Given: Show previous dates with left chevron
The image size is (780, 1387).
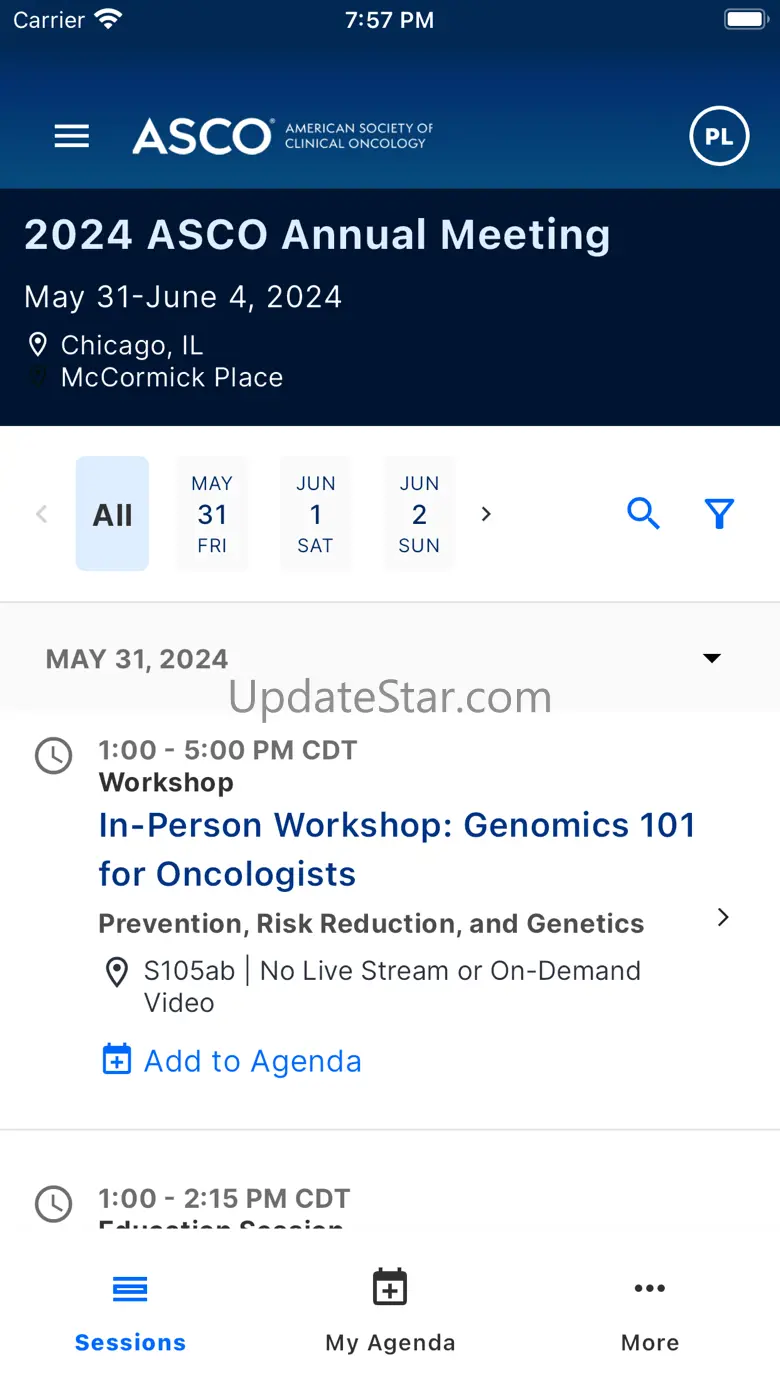Looking at the screenshot, I should (x=42, y=514).
